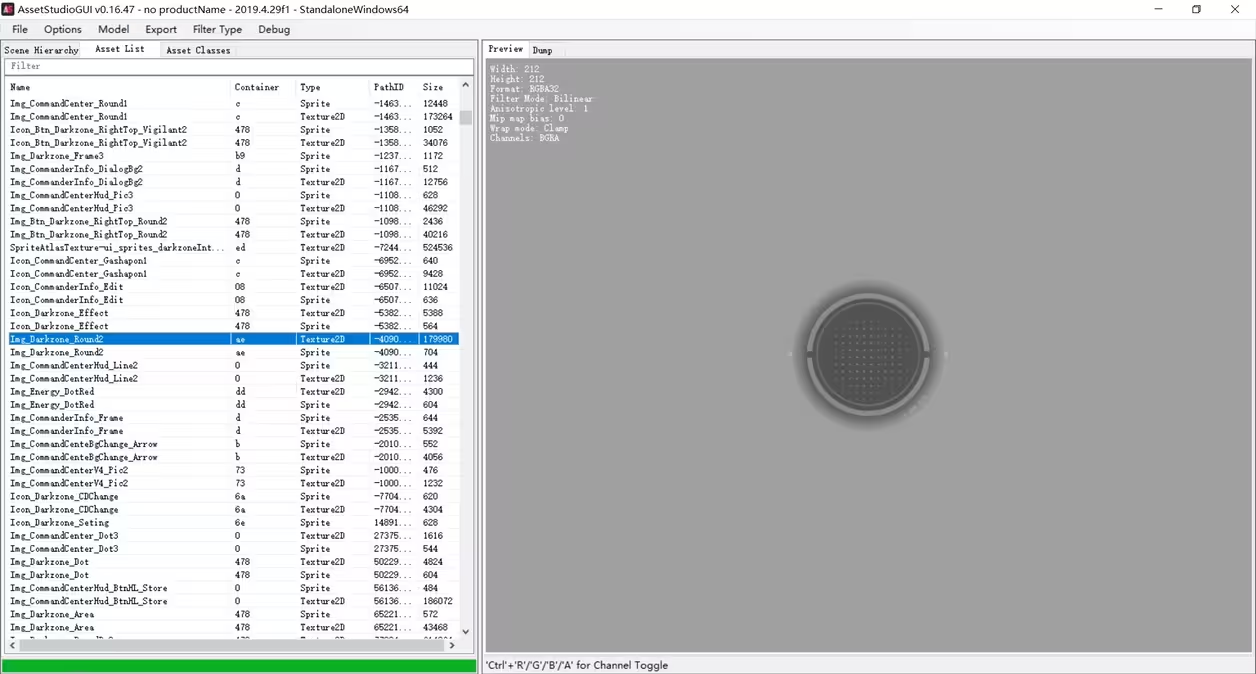Open the File menu

pyautogui.click(x=20, y=29)
